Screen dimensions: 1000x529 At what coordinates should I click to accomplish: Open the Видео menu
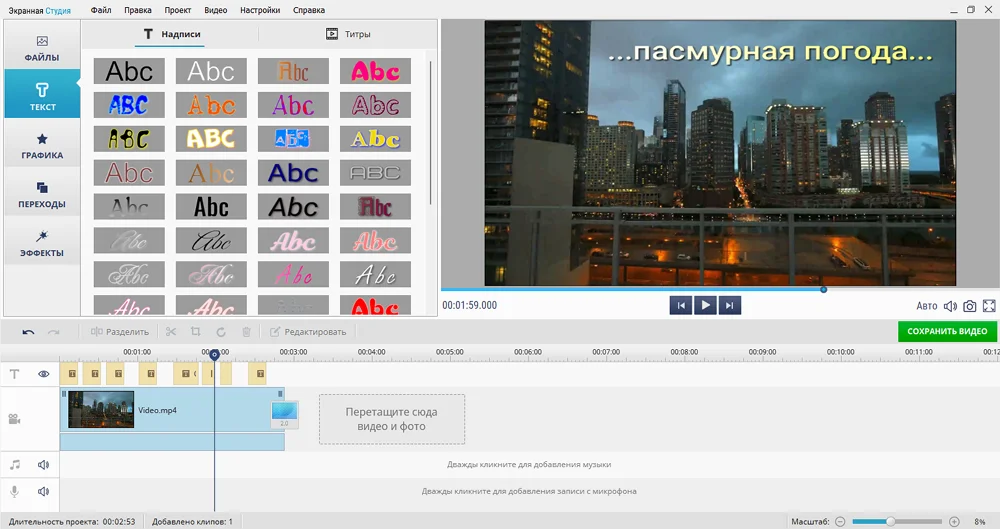(x=216, y=10)
